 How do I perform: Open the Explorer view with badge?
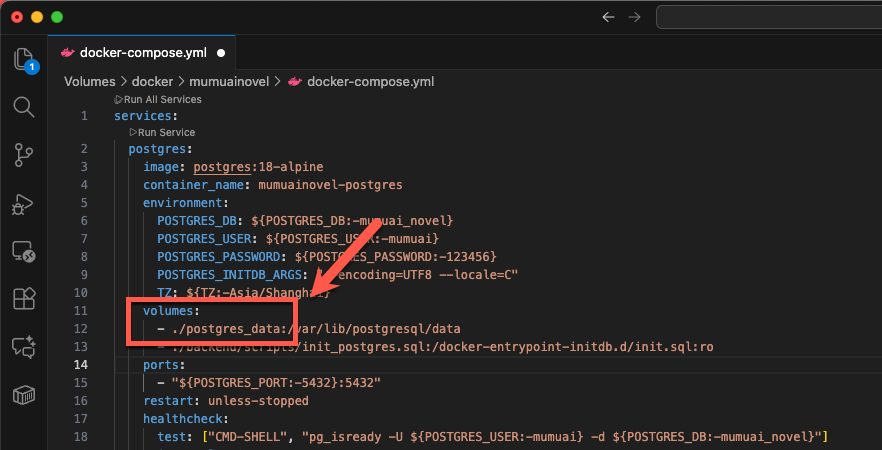point(23,60)
